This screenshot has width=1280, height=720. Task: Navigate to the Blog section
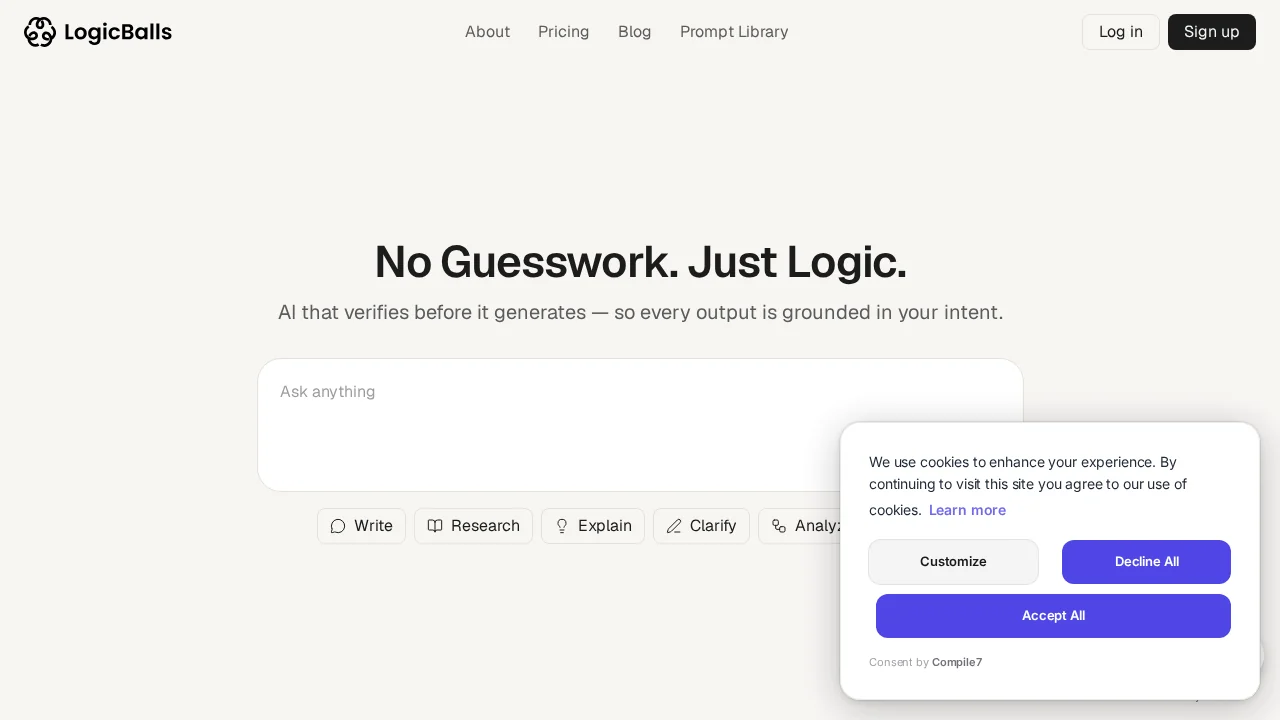[x=634, y=32]
